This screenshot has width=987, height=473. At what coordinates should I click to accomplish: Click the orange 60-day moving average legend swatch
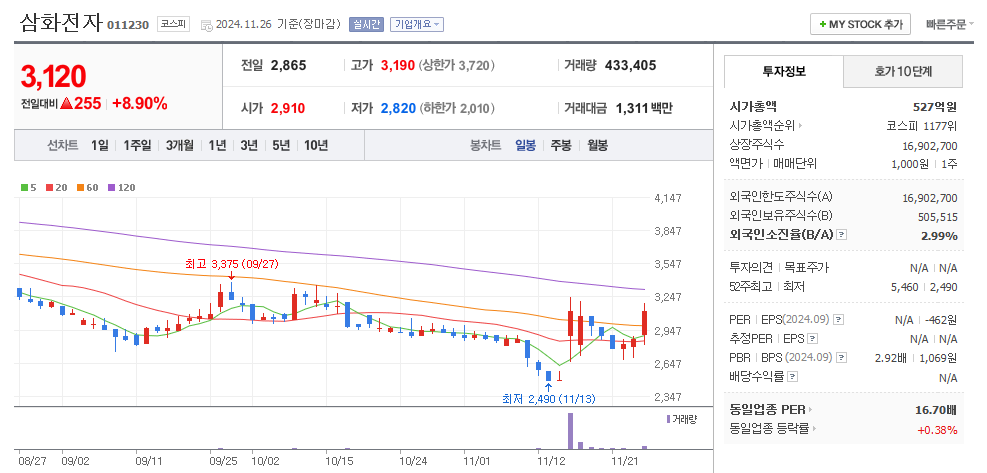80,188
